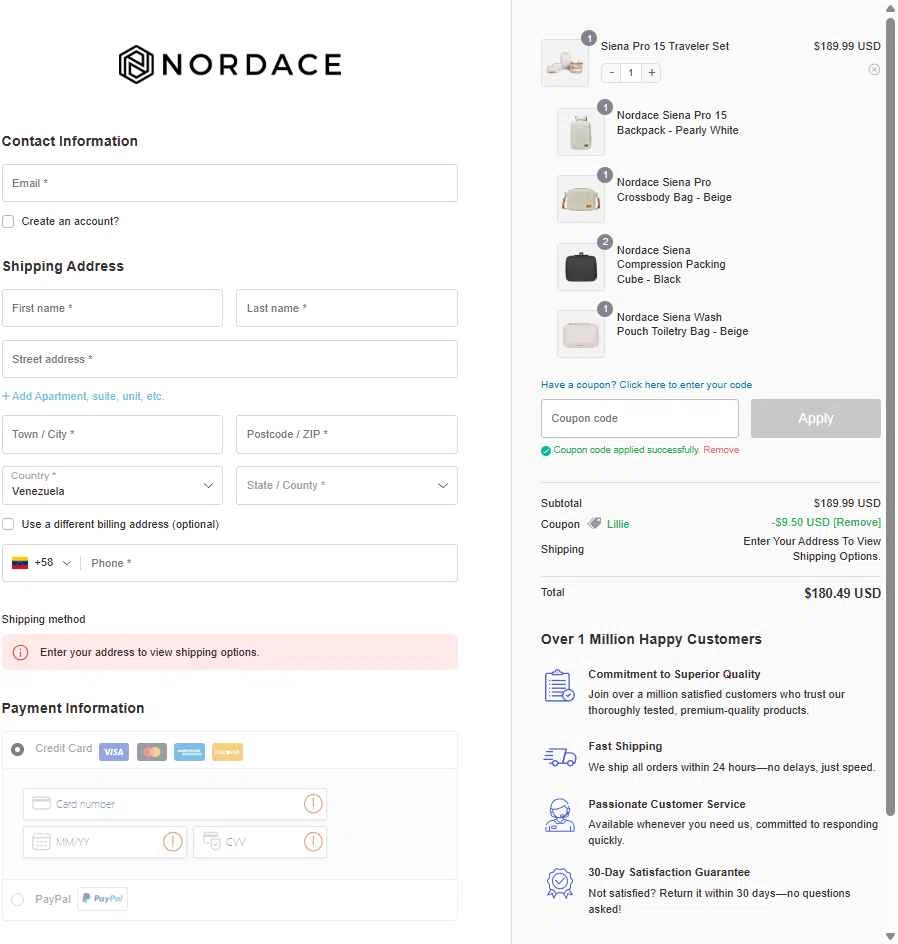Click the Nordace logo
The height and width of the screenshot is (944, 898).
coord(230,64)
